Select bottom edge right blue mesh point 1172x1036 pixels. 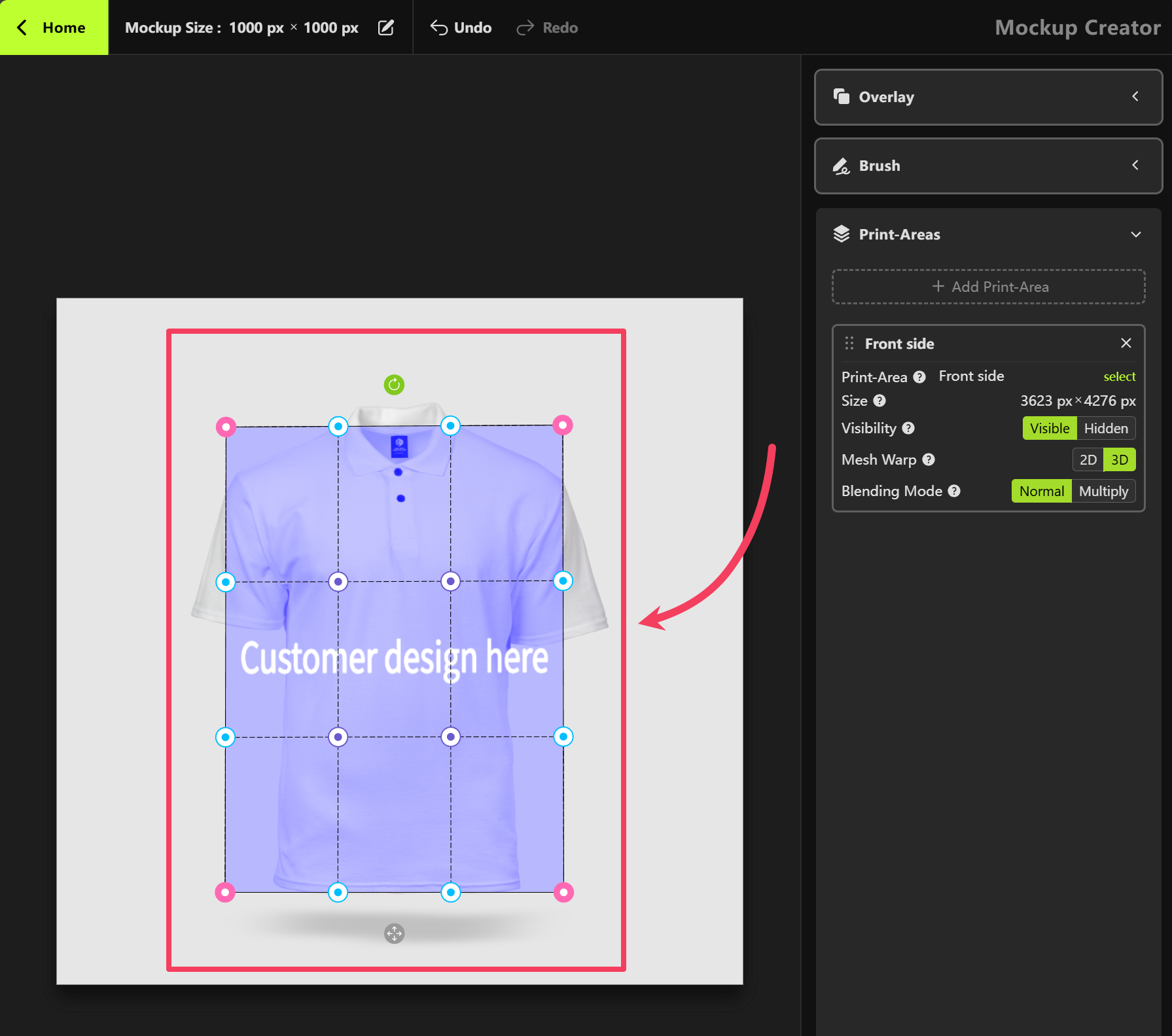pyautogui.click(x=450, y=892)
